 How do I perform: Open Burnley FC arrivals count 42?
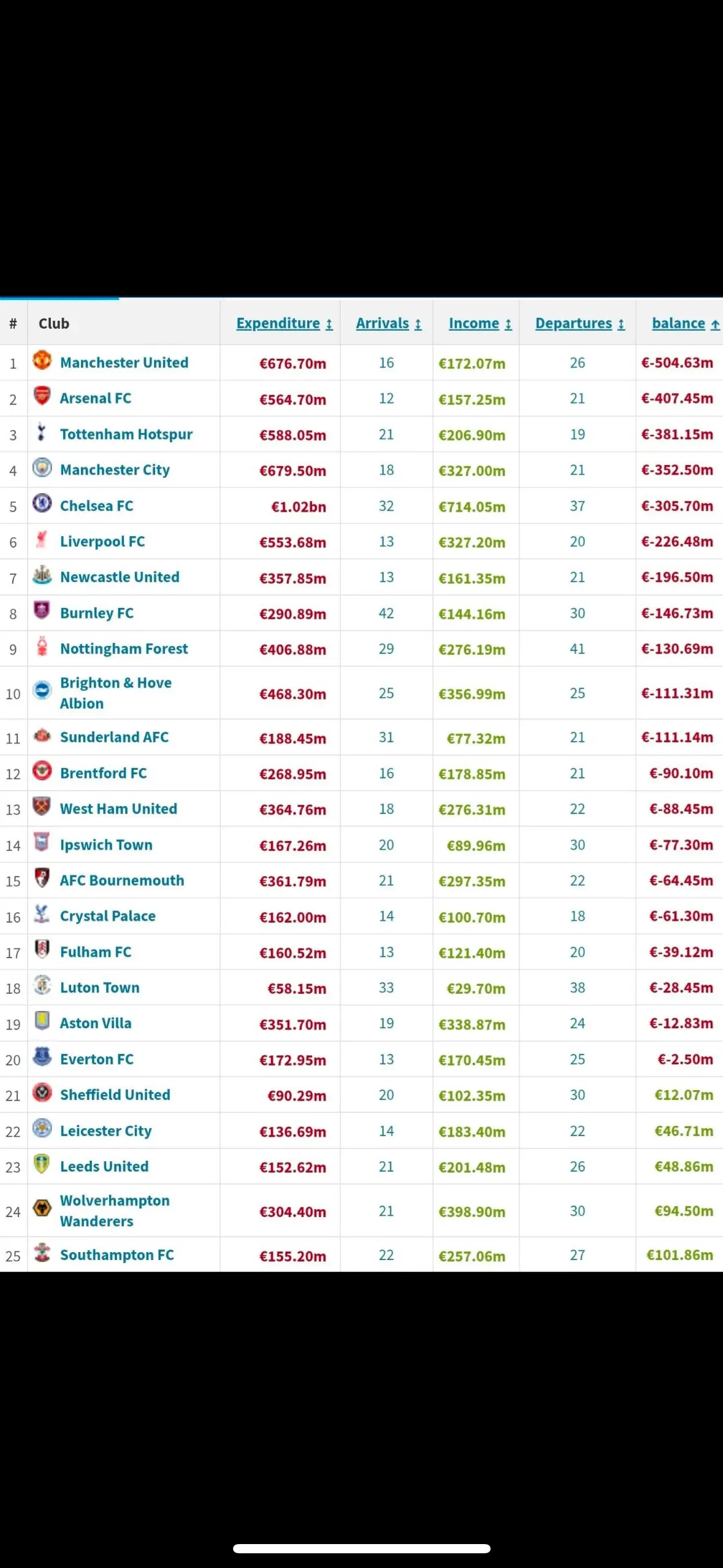coord(386,613)
